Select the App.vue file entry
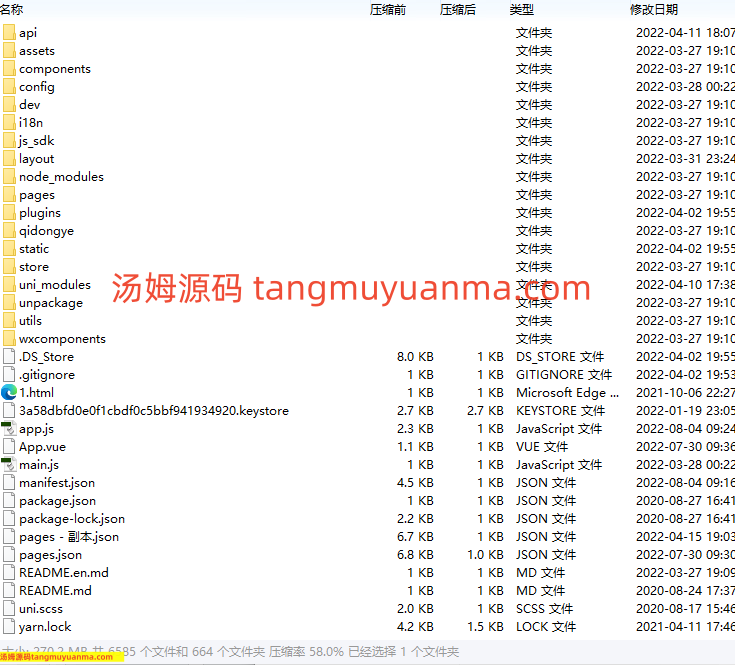The width and height of the screenshot is (735, 665). 42,447
